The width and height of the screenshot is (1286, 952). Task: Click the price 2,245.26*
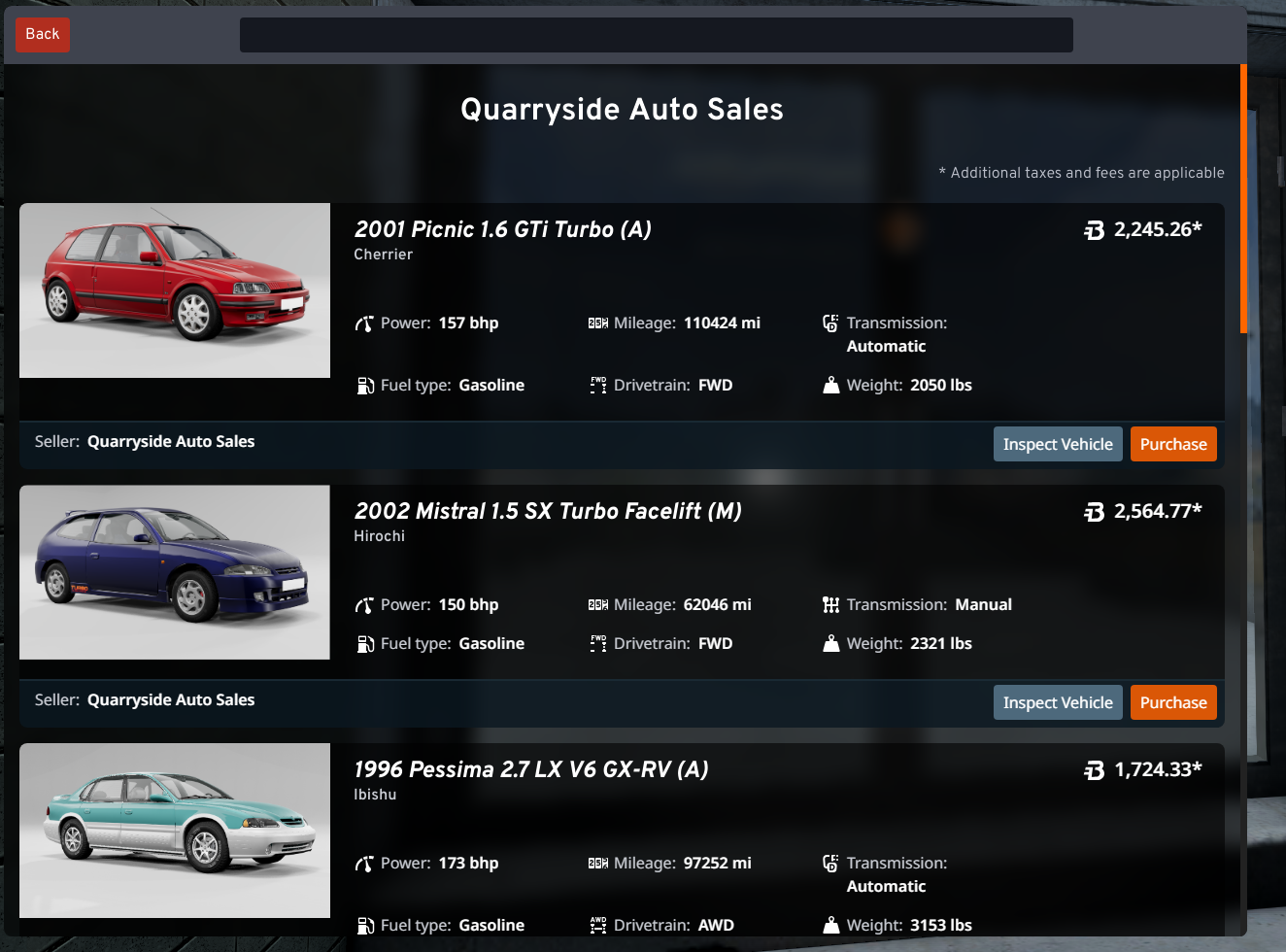tap(1158, 229)
